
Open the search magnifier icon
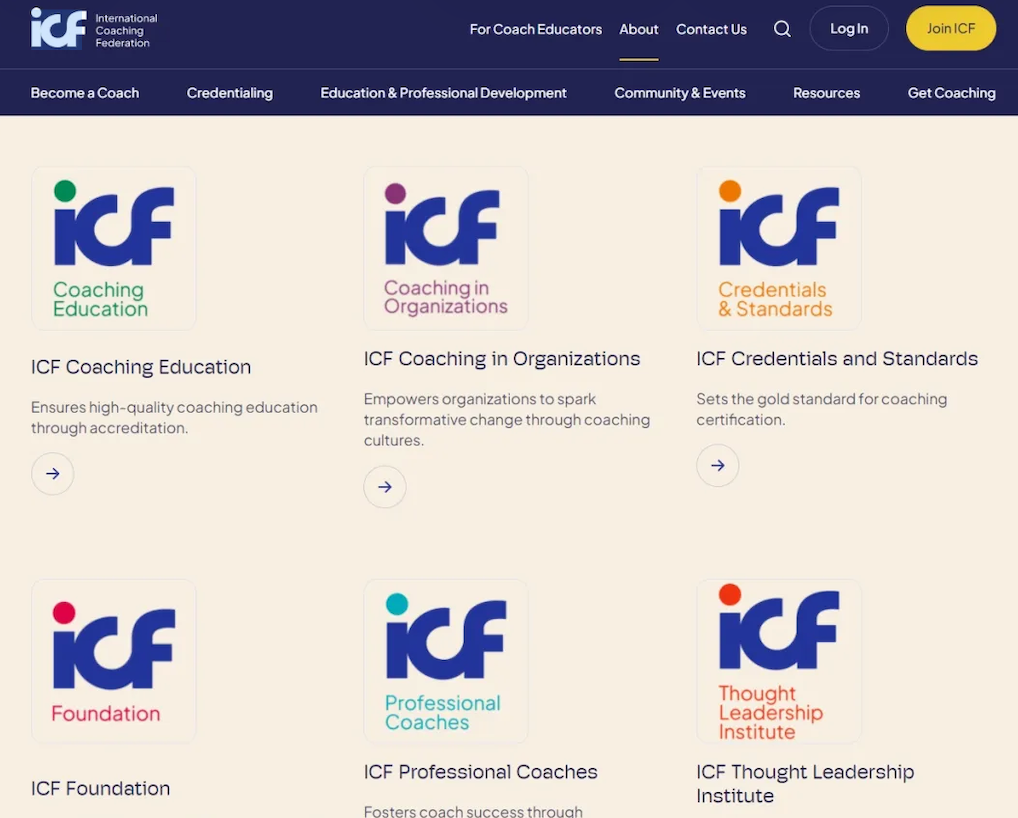[782, 29]
